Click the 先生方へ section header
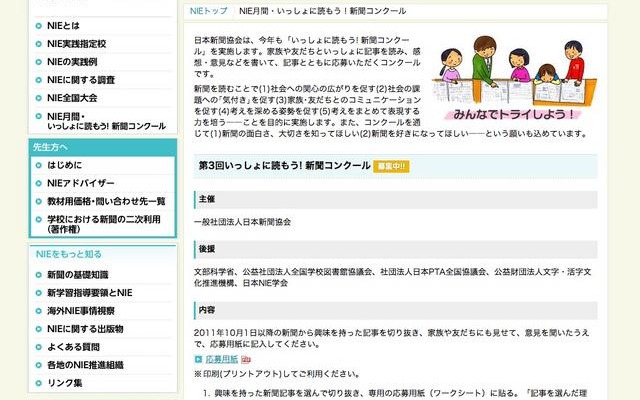 tap(103, 147)
